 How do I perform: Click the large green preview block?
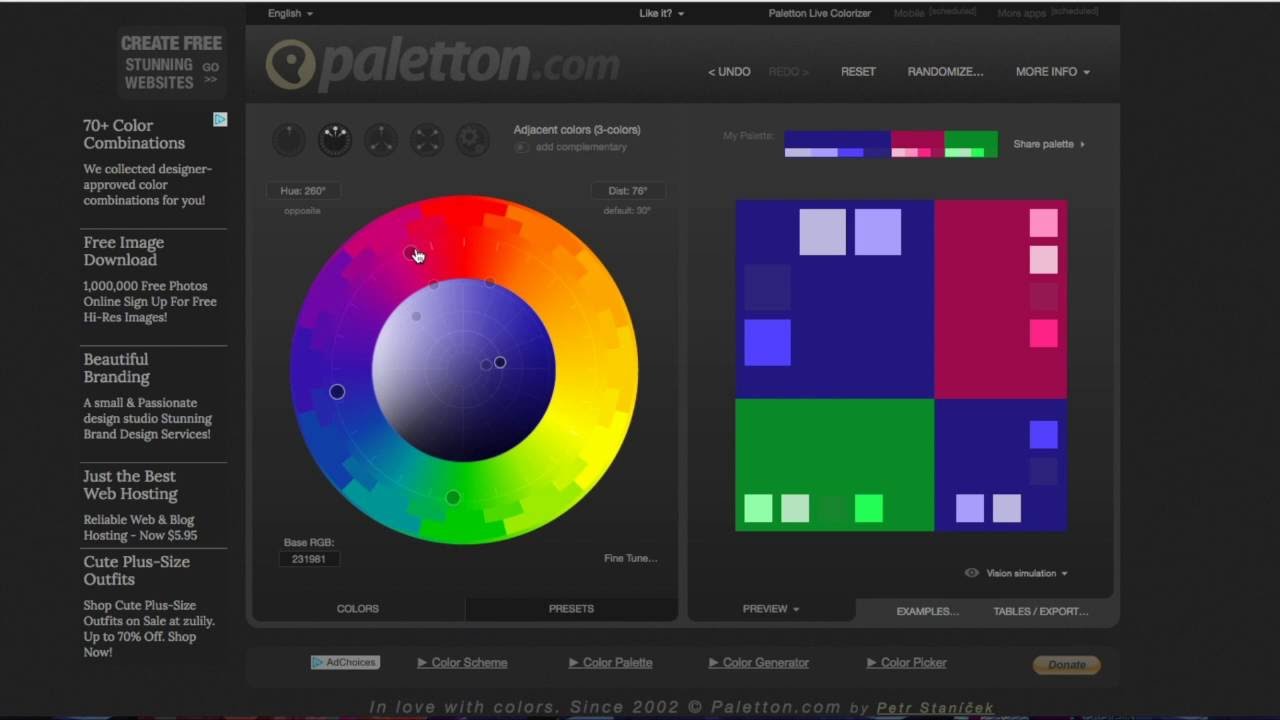point(834,465)
